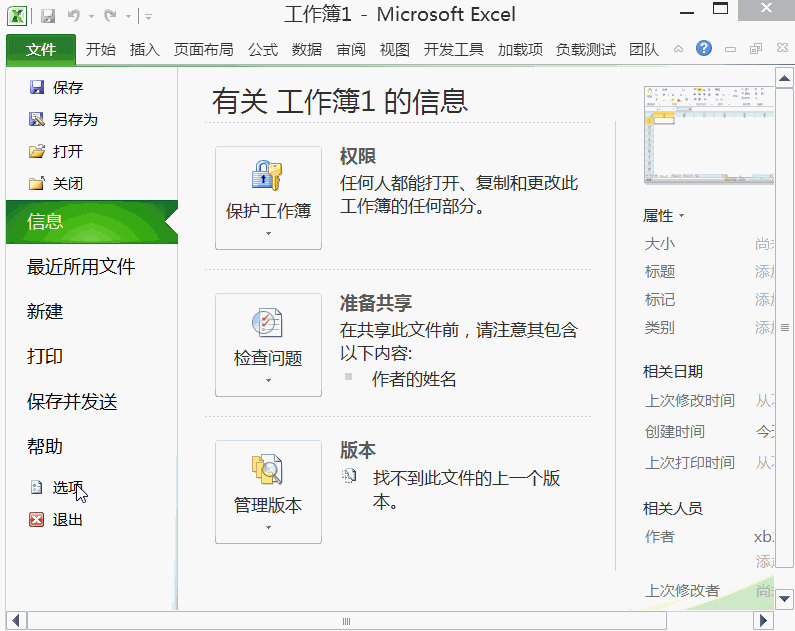Screen dimensions: 795x631
Task: Click the 作者的姓名 text item
Action: [x=414, y=379]
